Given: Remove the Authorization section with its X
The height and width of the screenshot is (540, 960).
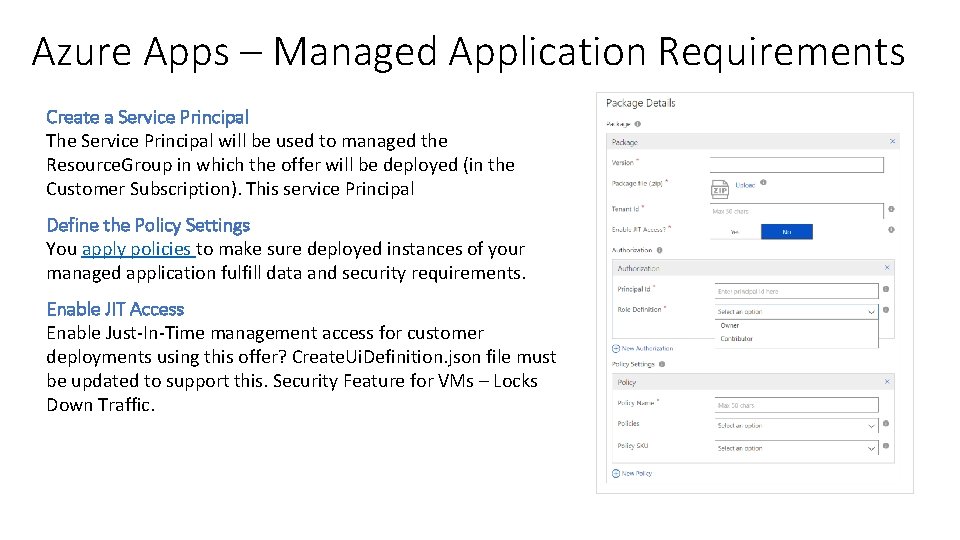Looking at the screenshot, I should click(x=887, y=268).
